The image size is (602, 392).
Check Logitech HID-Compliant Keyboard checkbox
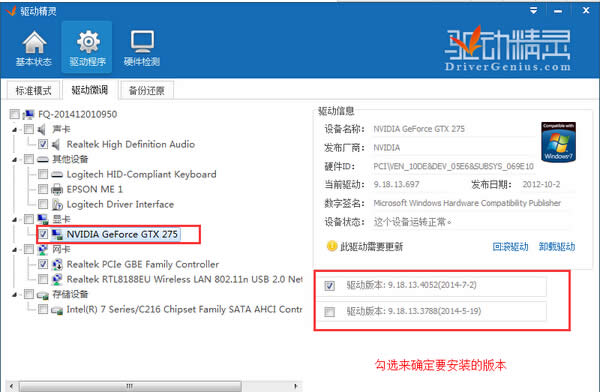(x=43, y=174)
